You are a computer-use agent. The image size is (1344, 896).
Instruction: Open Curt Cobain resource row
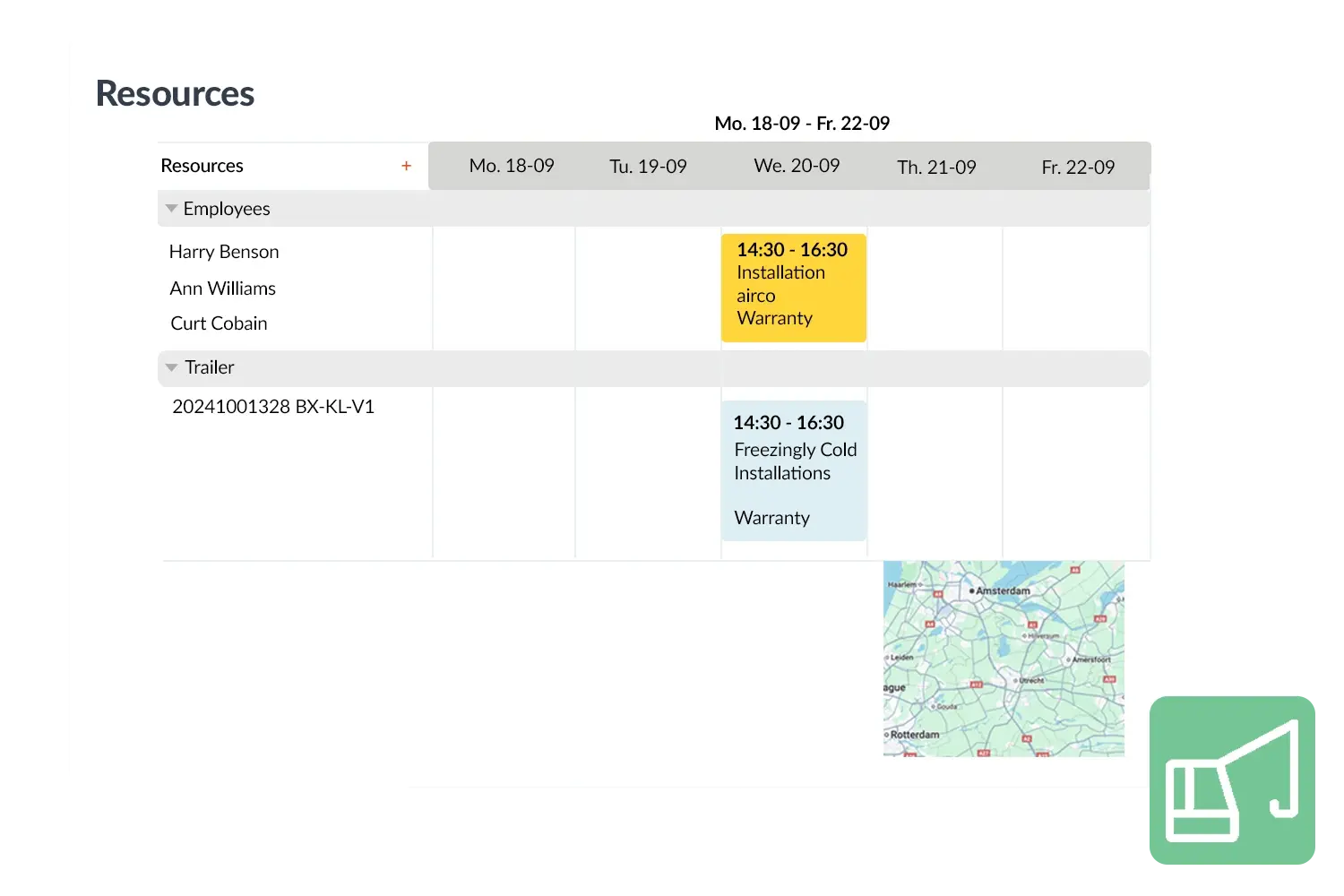click(220, 323)
